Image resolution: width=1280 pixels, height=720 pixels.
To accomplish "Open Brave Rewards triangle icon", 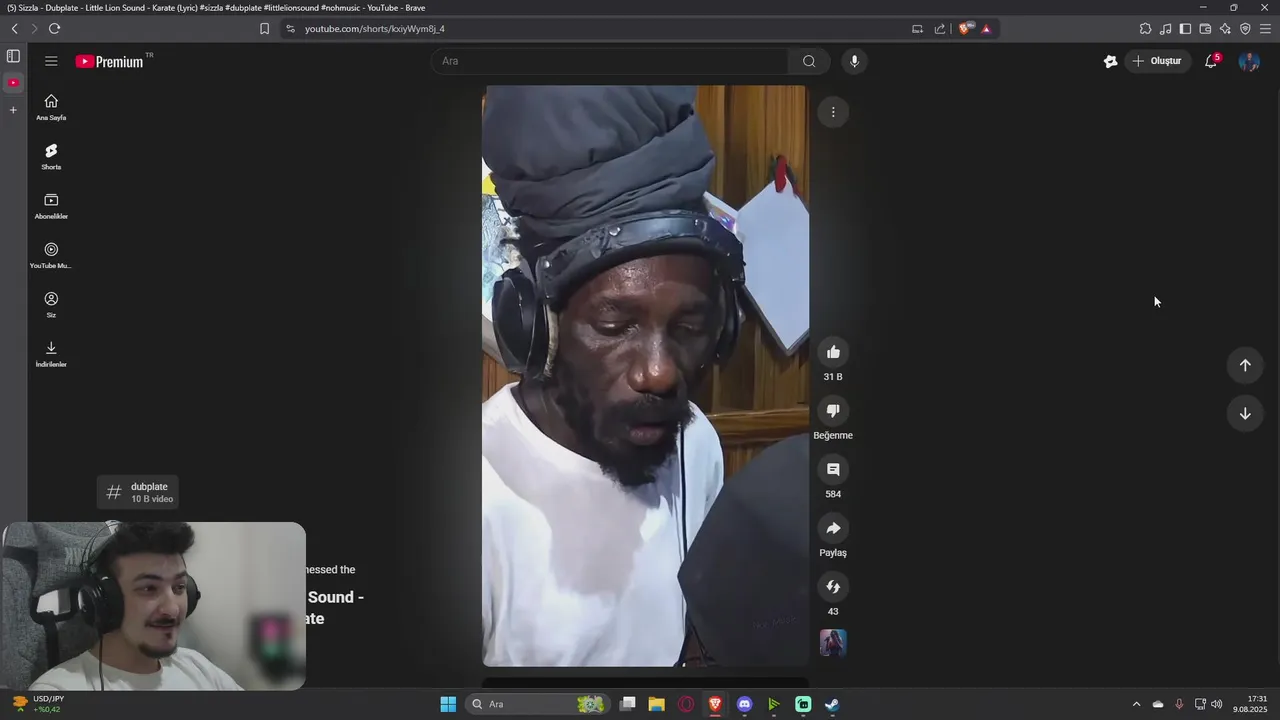I will 986,29.
